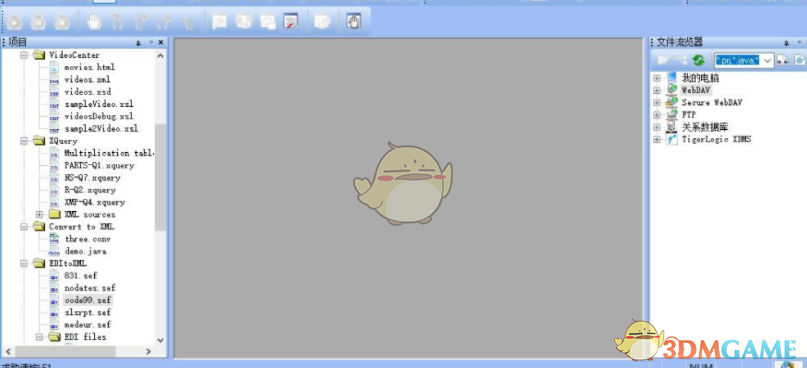Select movies.html in the project tree
This screenshot has height=368, width=807.
[x=90, y=67]
